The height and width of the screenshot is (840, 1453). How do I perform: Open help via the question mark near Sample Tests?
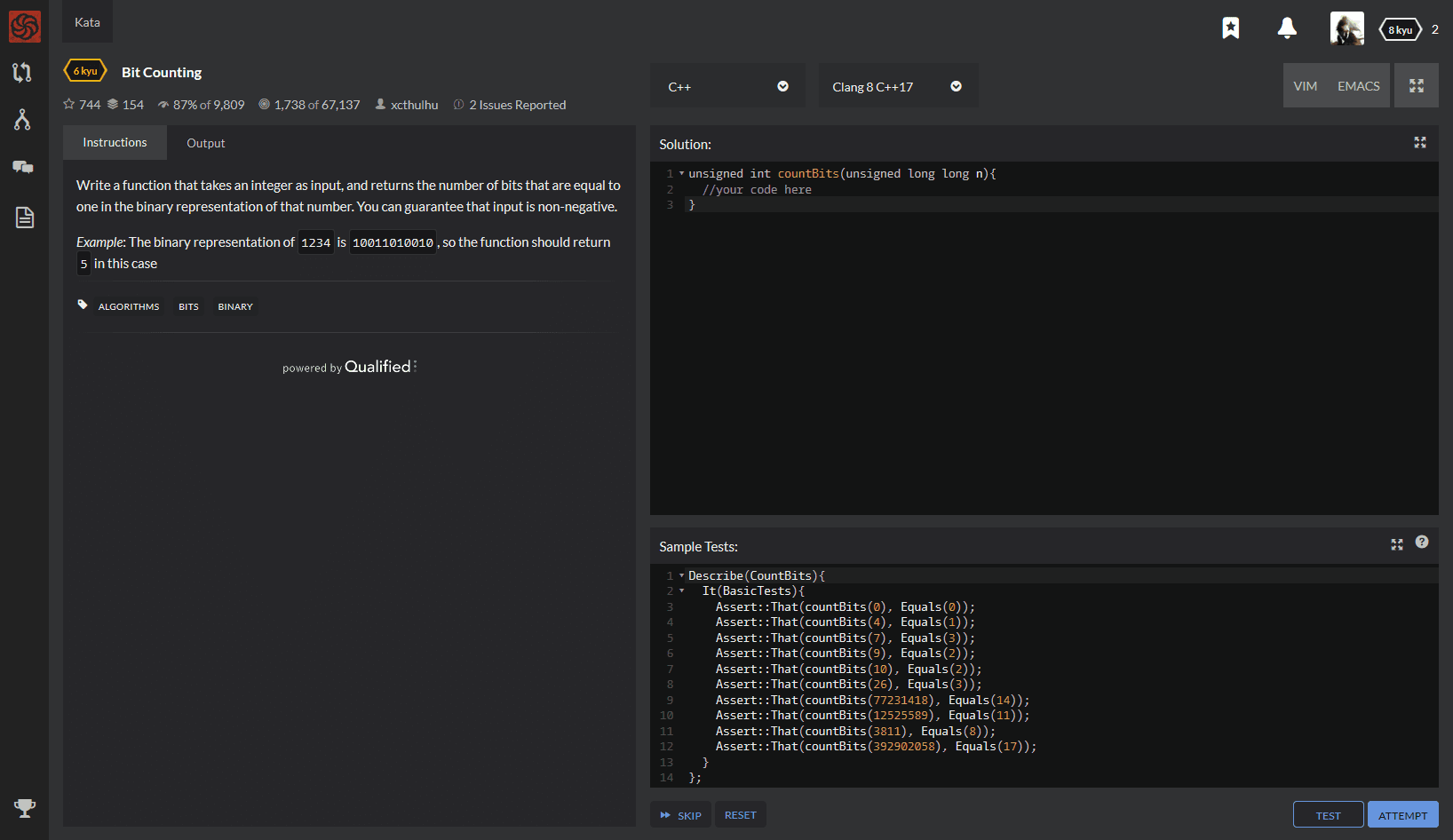click(1422, 542)
